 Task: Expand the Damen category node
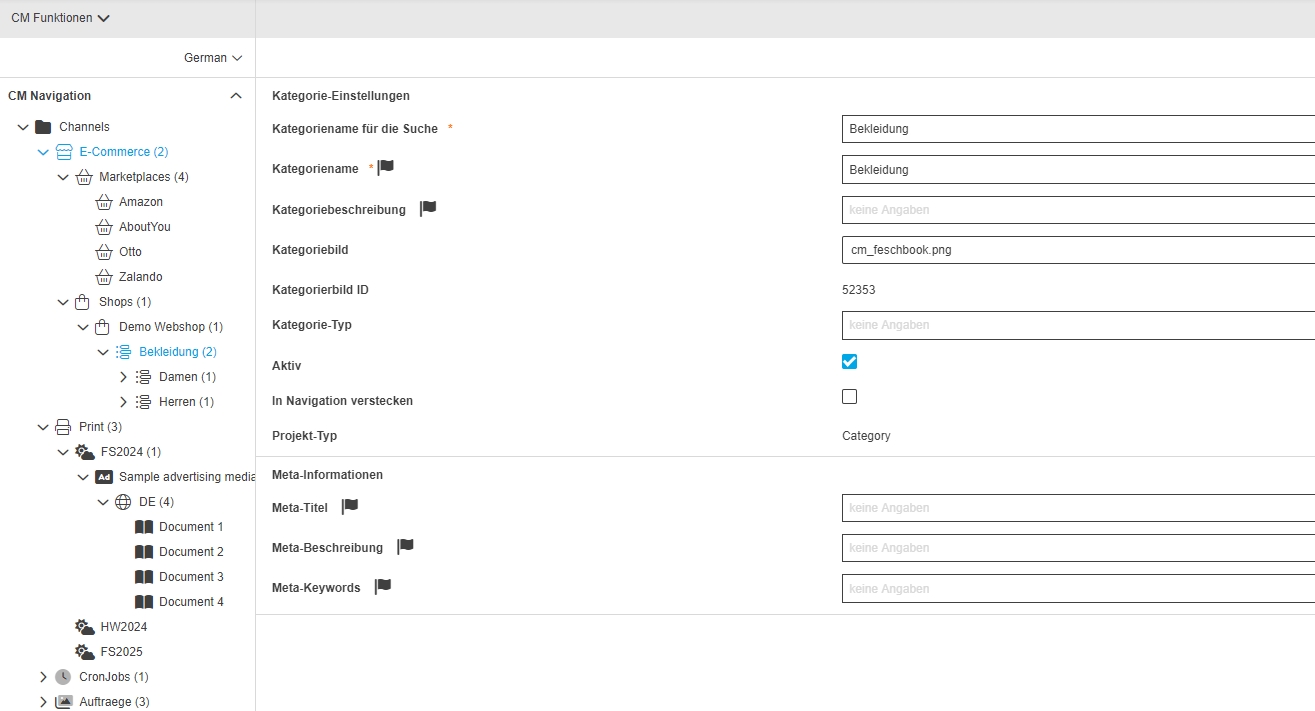(x=123, y=377)
